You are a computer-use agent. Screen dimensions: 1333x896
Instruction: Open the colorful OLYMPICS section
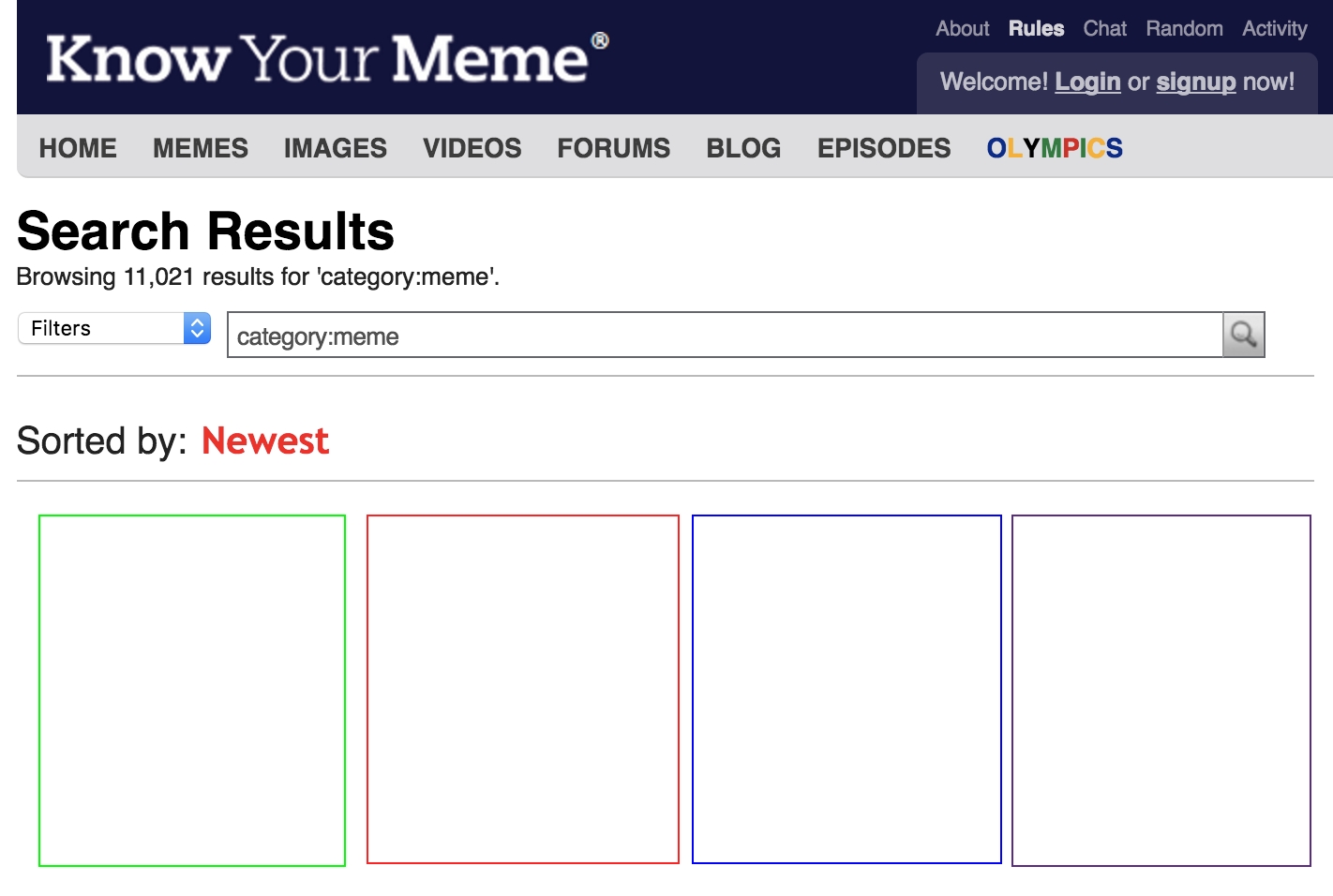pyautogui.click(x=1055, y=148)
